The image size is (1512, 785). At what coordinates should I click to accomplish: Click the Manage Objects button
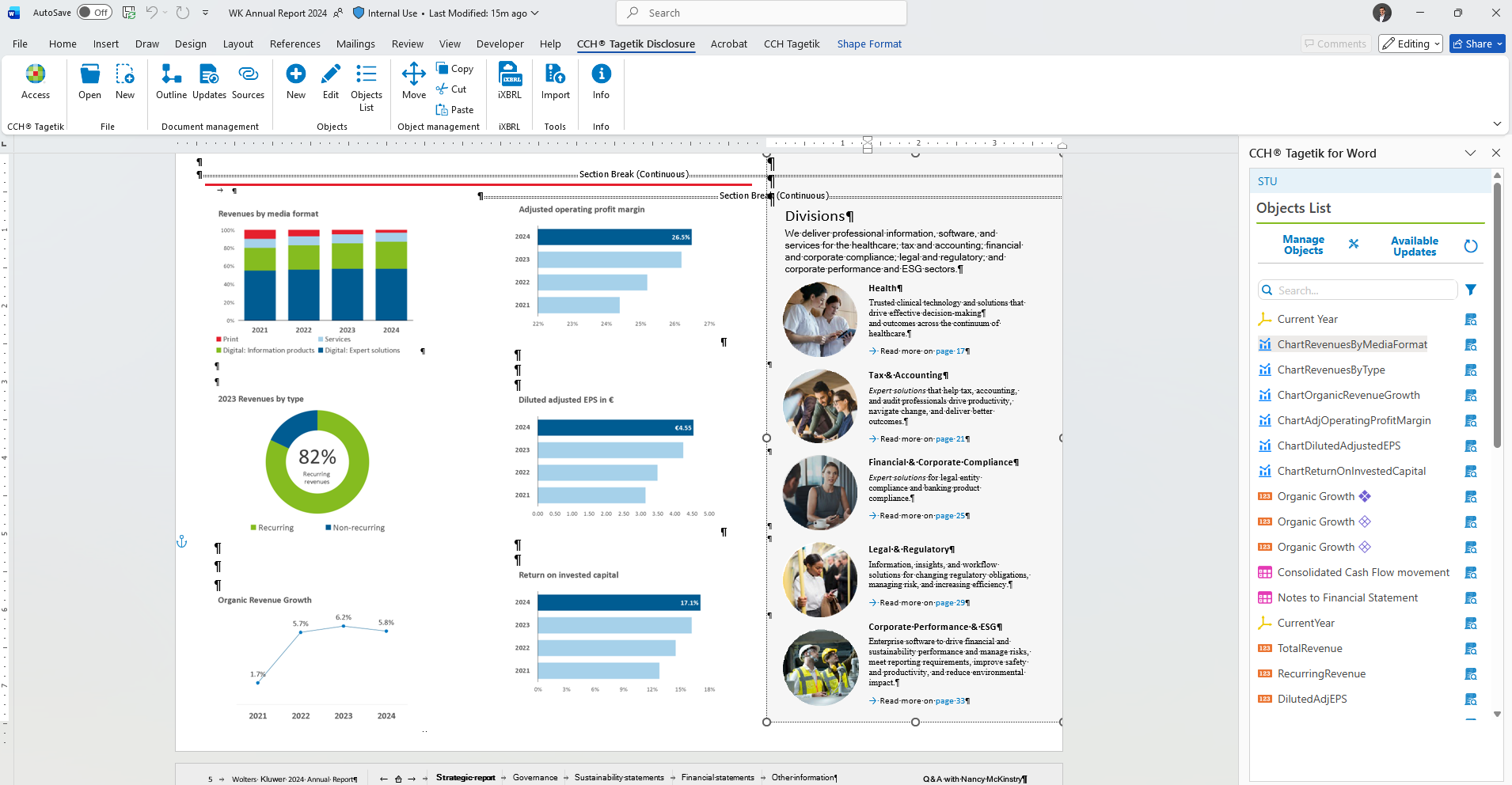click(x=1303, y=245)
